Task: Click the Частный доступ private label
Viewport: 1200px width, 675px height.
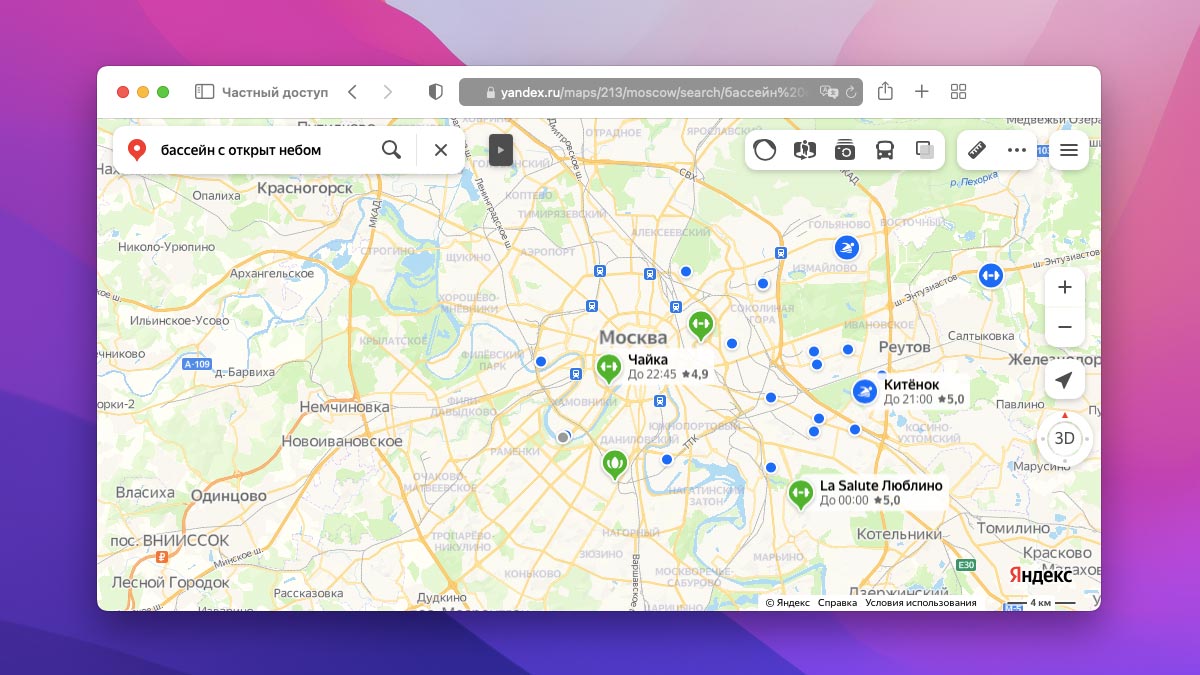Action: coord(275,92)
